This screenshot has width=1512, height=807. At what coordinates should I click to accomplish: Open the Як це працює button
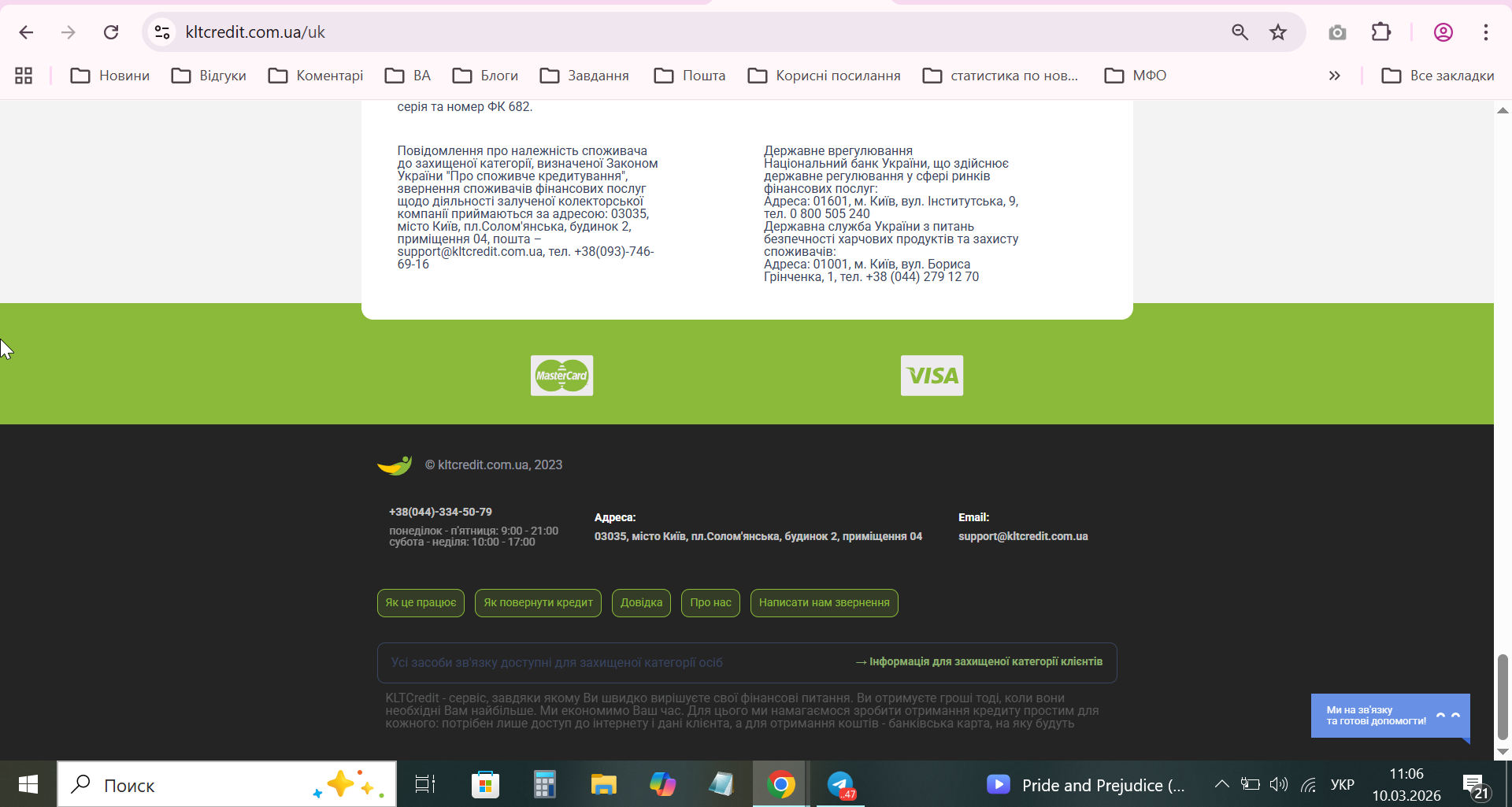421,603
